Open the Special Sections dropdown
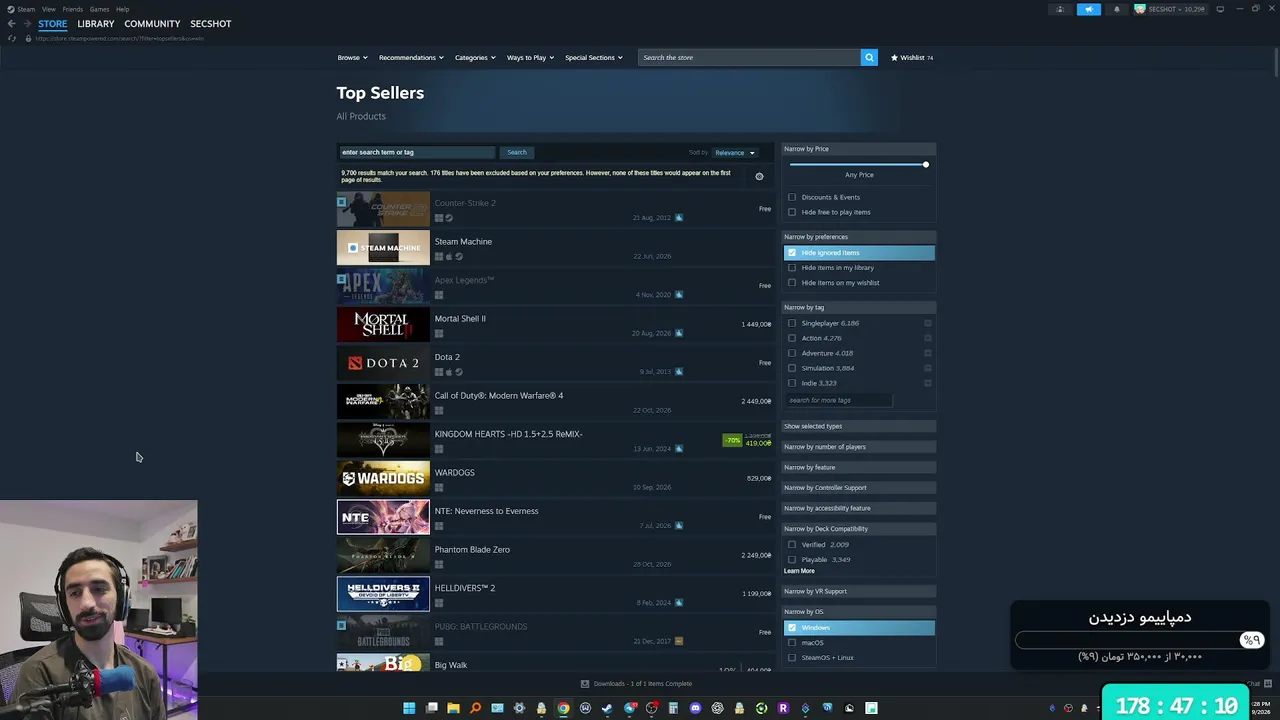Image resolution: width=1280 pixels, height=720 pixels. tap(594, 57)
